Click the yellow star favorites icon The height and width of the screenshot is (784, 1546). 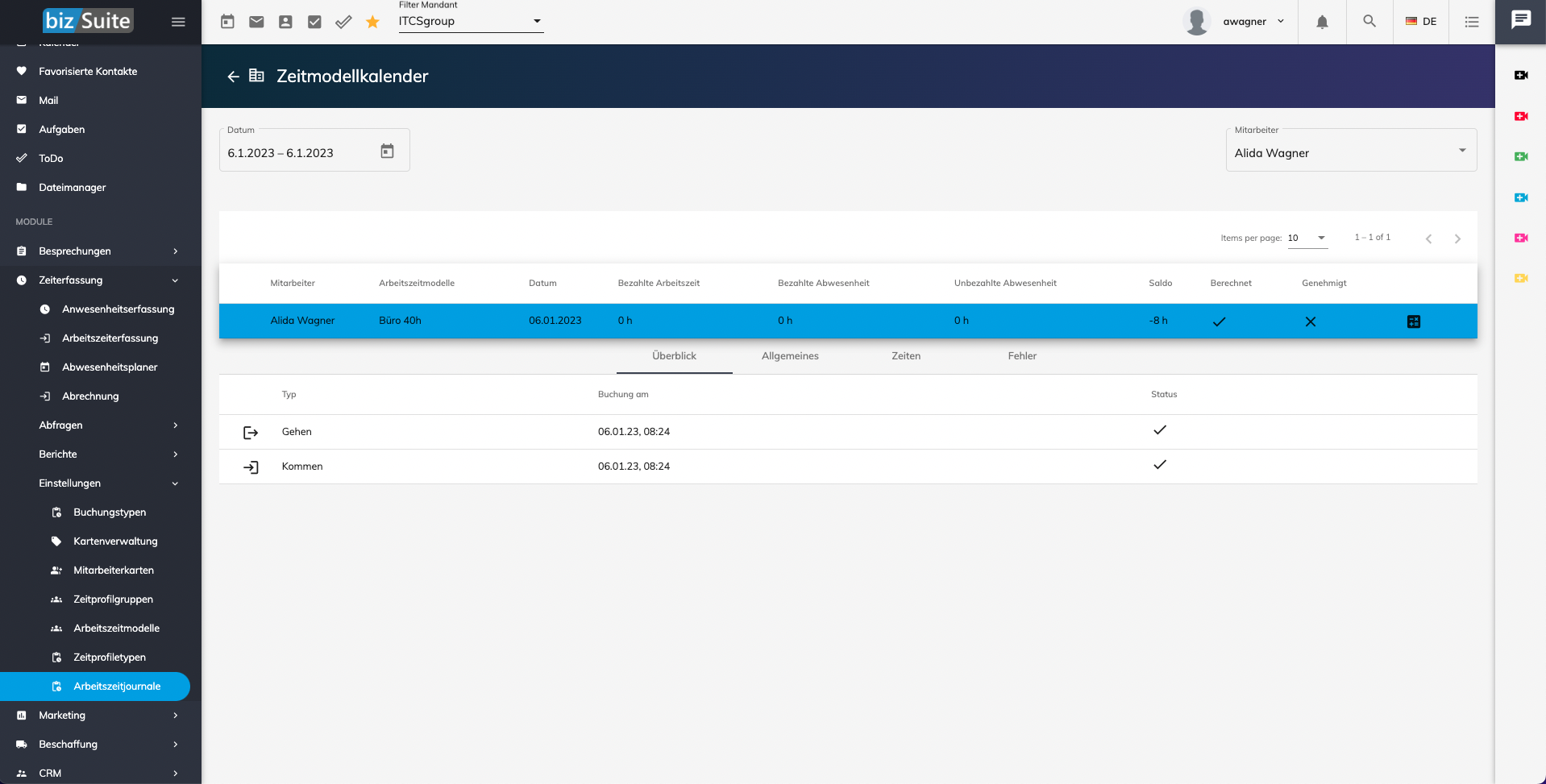pyautogui.click(x=372, y=22)
